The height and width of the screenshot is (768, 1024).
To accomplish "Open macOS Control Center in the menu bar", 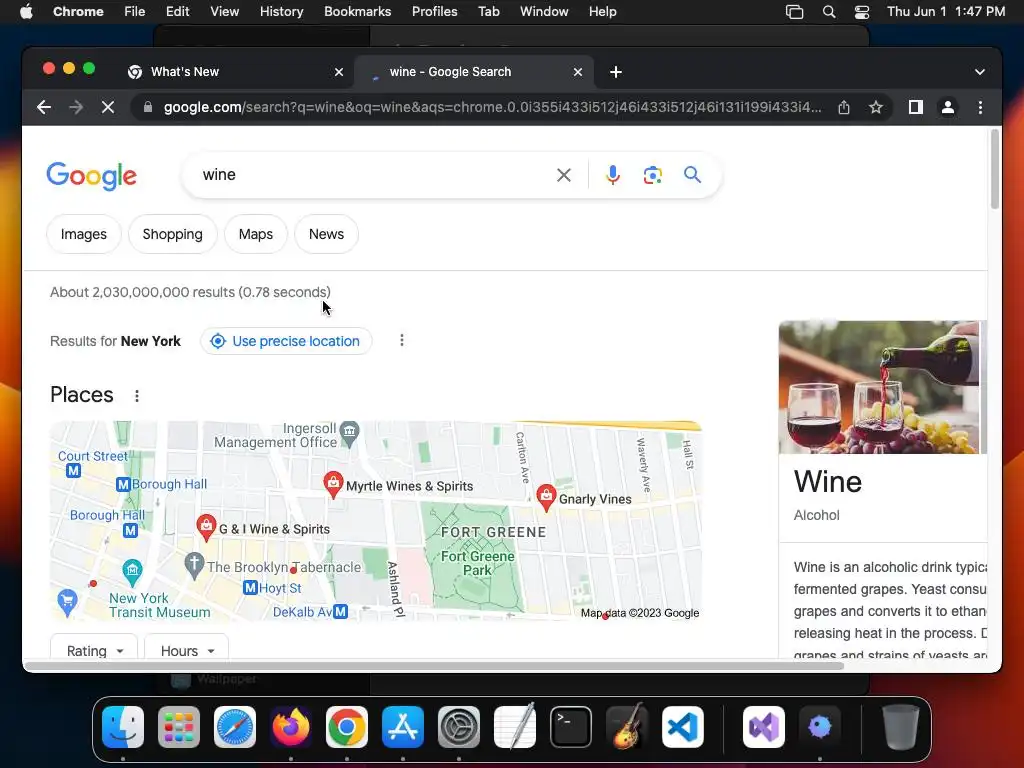I will pos(861,12).
